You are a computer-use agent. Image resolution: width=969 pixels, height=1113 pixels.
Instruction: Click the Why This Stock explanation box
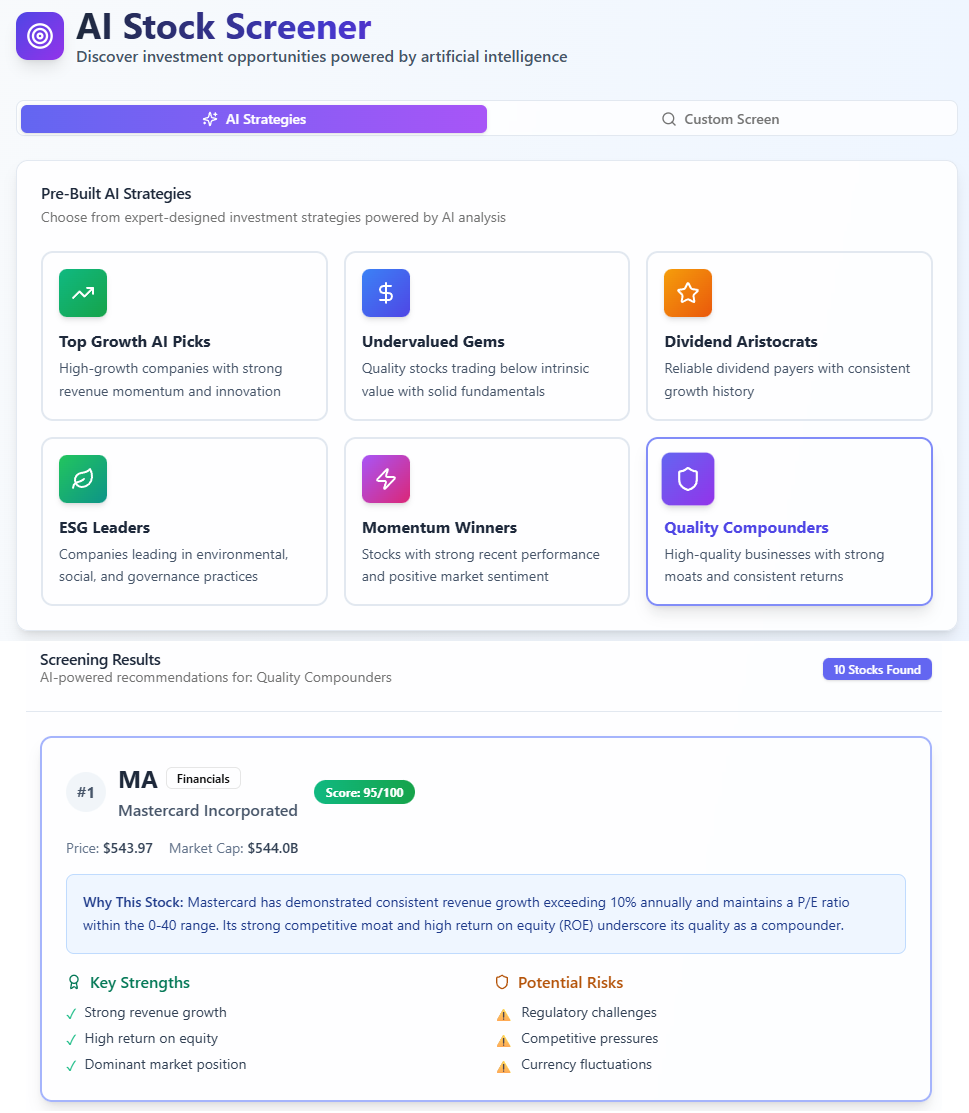[x=486, y=914]
